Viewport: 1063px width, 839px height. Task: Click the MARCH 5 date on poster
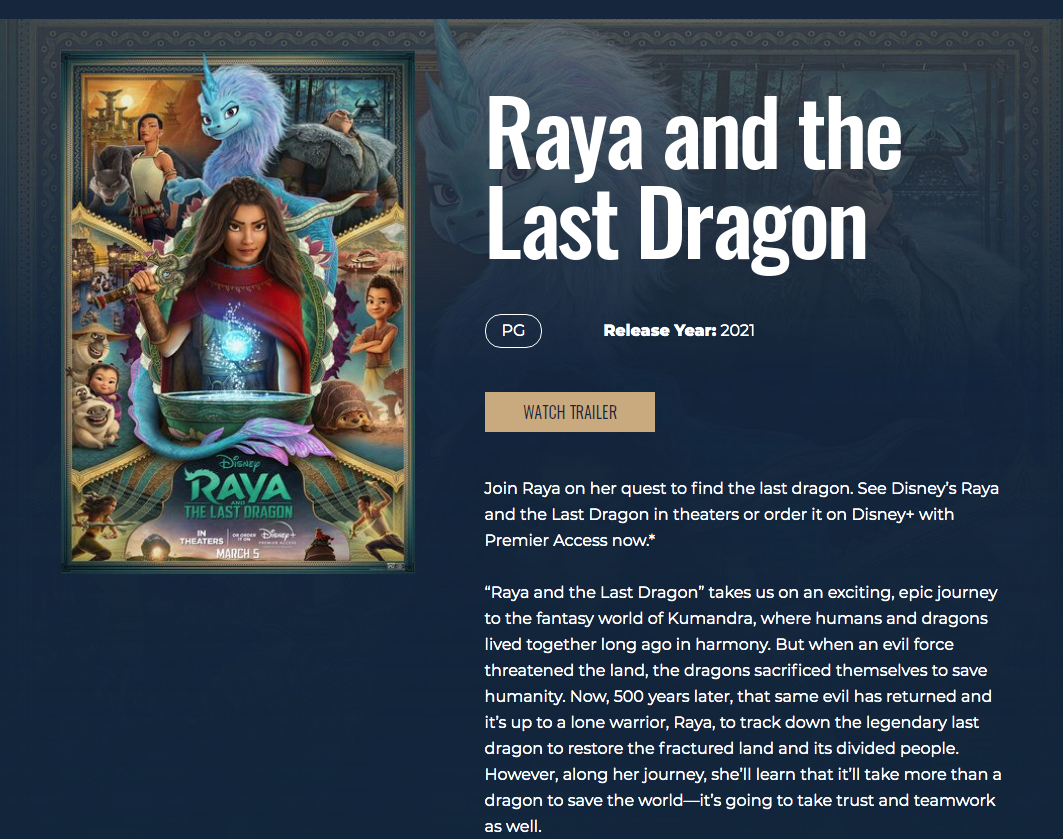(x=237, y=554)
